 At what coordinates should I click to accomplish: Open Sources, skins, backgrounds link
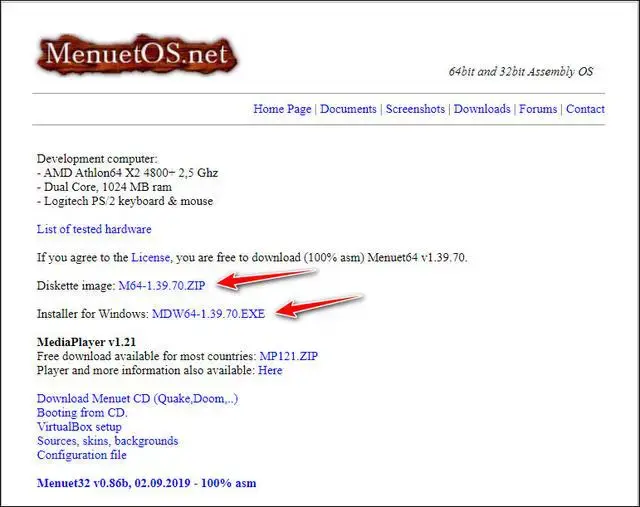107,441
